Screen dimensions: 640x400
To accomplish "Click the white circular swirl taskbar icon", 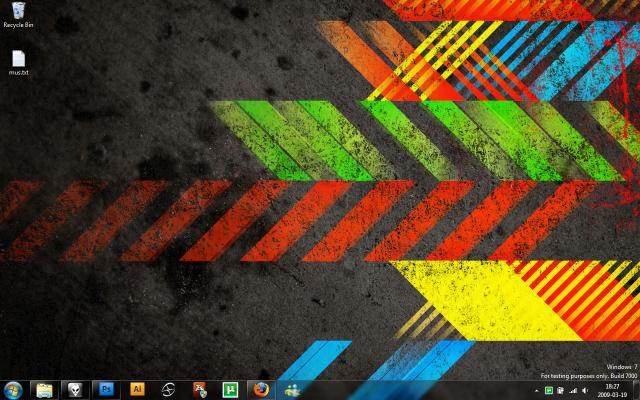I will point(168,390).
